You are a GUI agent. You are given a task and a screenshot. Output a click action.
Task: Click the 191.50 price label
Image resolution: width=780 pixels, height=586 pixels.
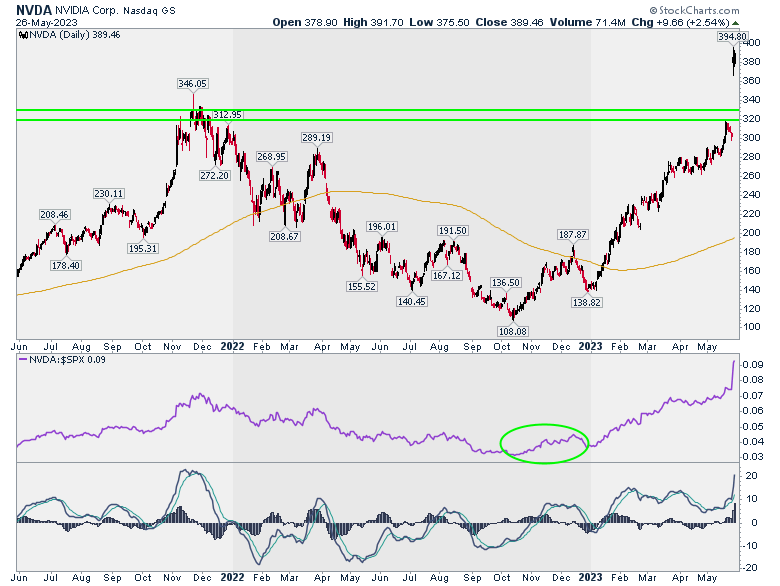point(452,230)
